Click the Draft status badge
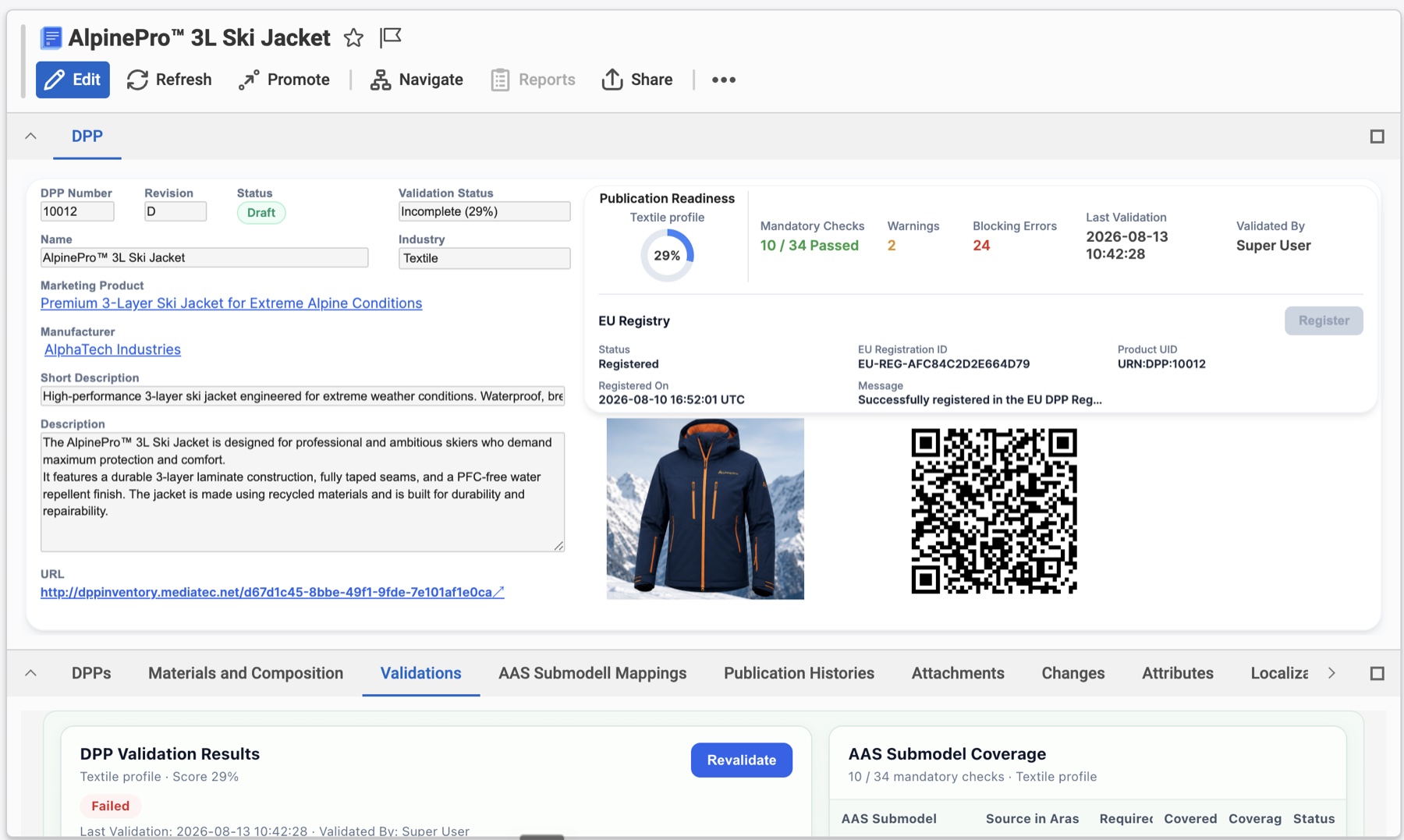The image size is (1404, 840). tap(261, 213)
